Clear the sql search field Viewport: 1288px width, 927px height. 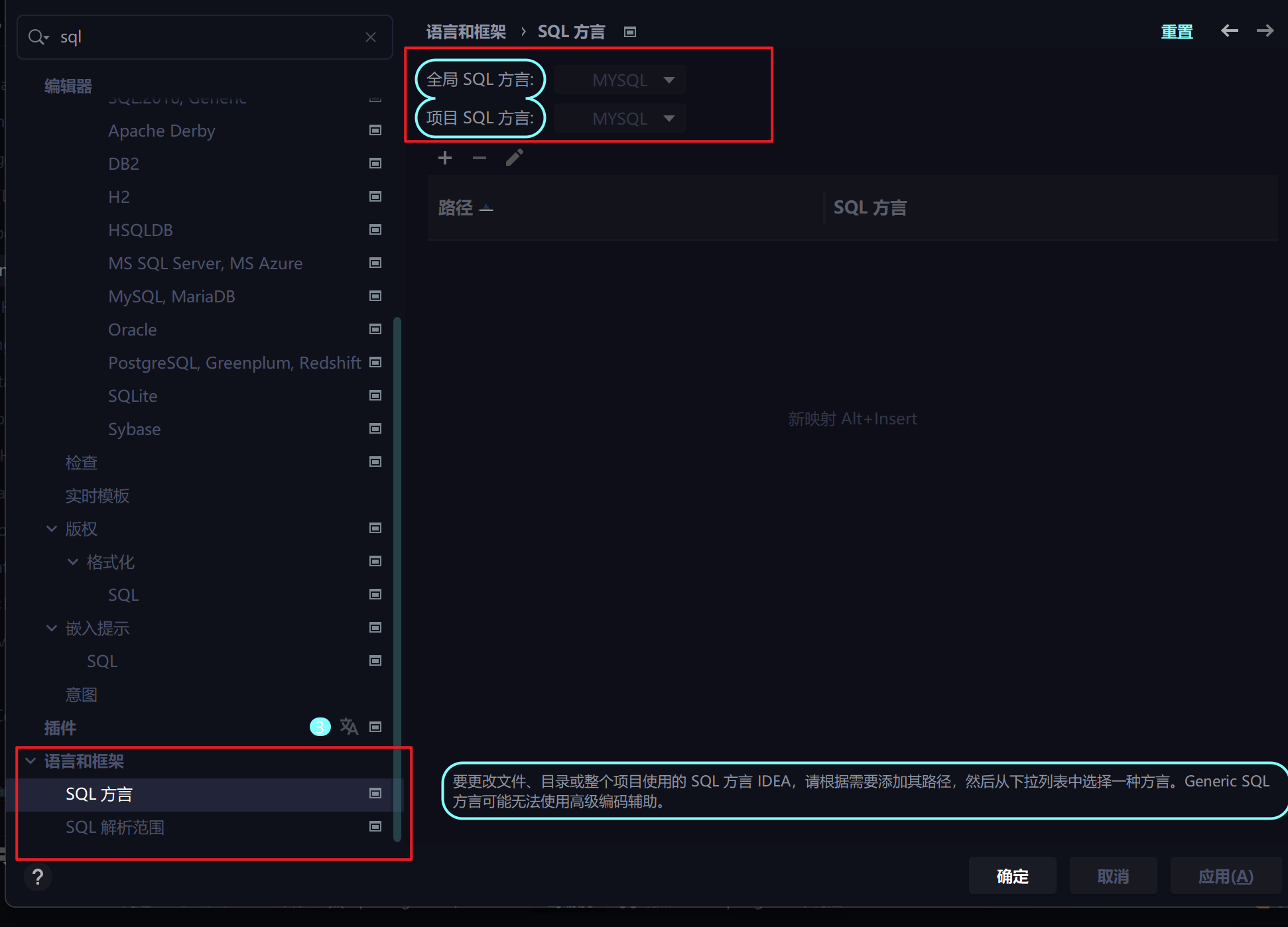pyautogui.click(x=371, y=37)
